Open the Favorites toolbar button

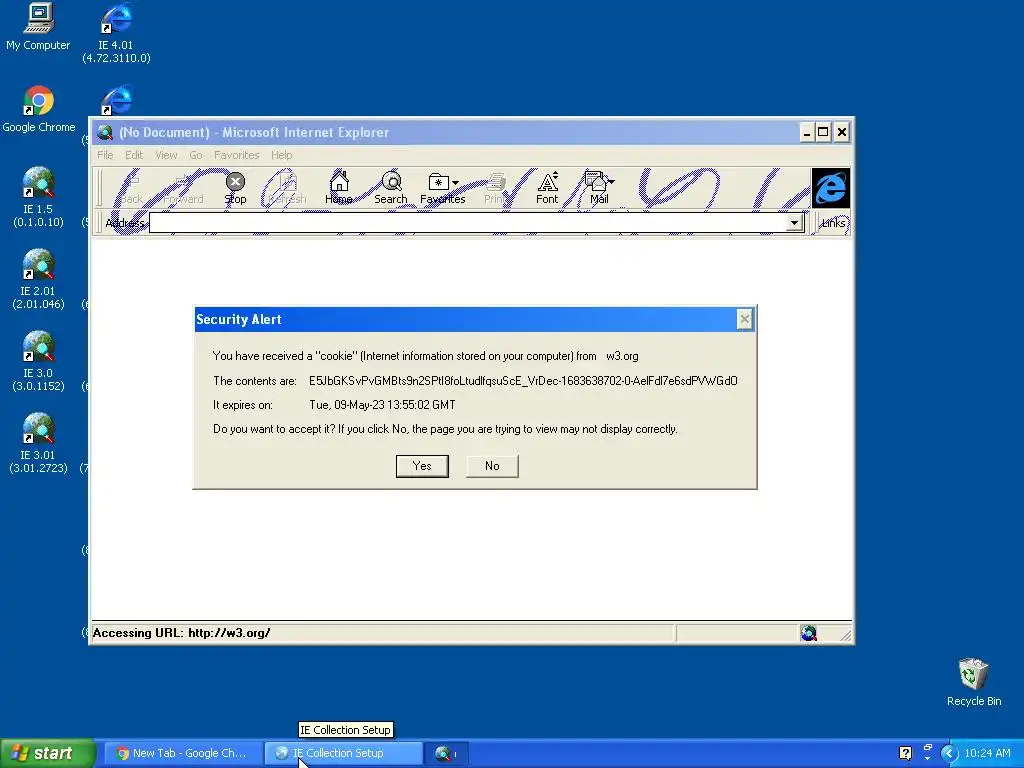(442, 187)
